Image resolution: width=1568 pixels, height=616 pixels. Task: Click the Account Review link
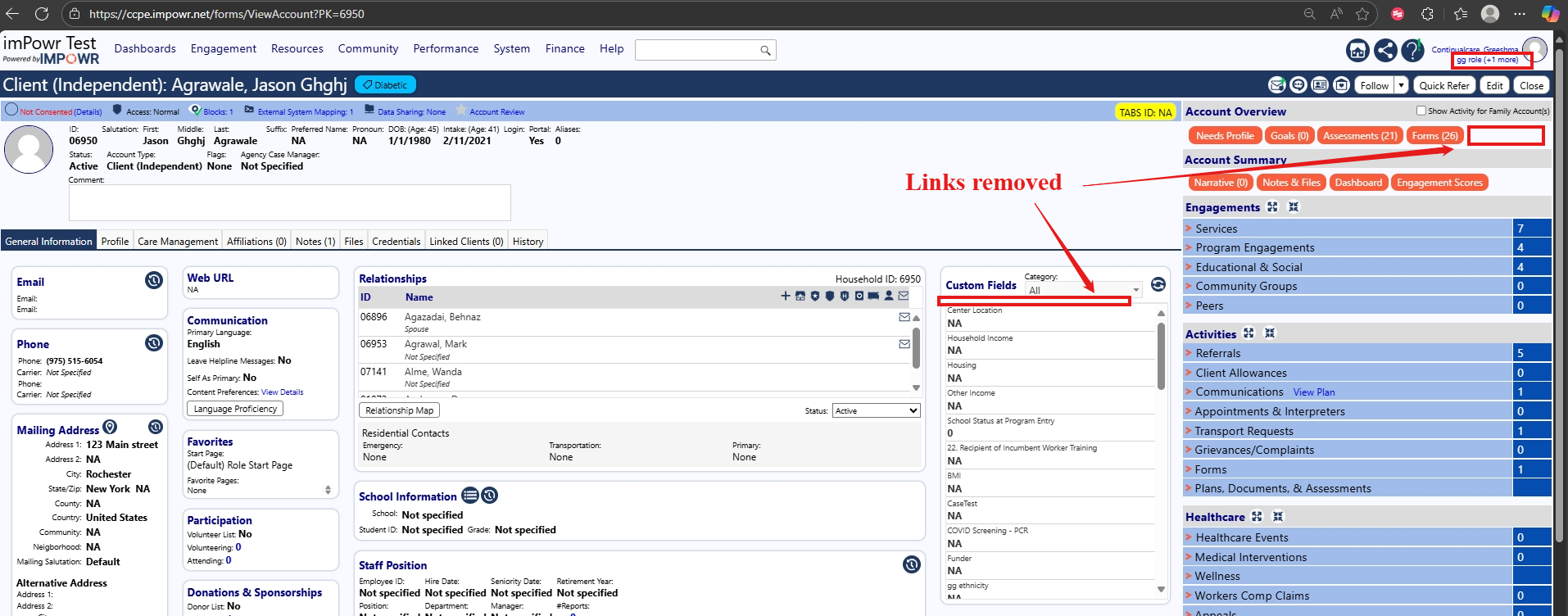(496, 111)
